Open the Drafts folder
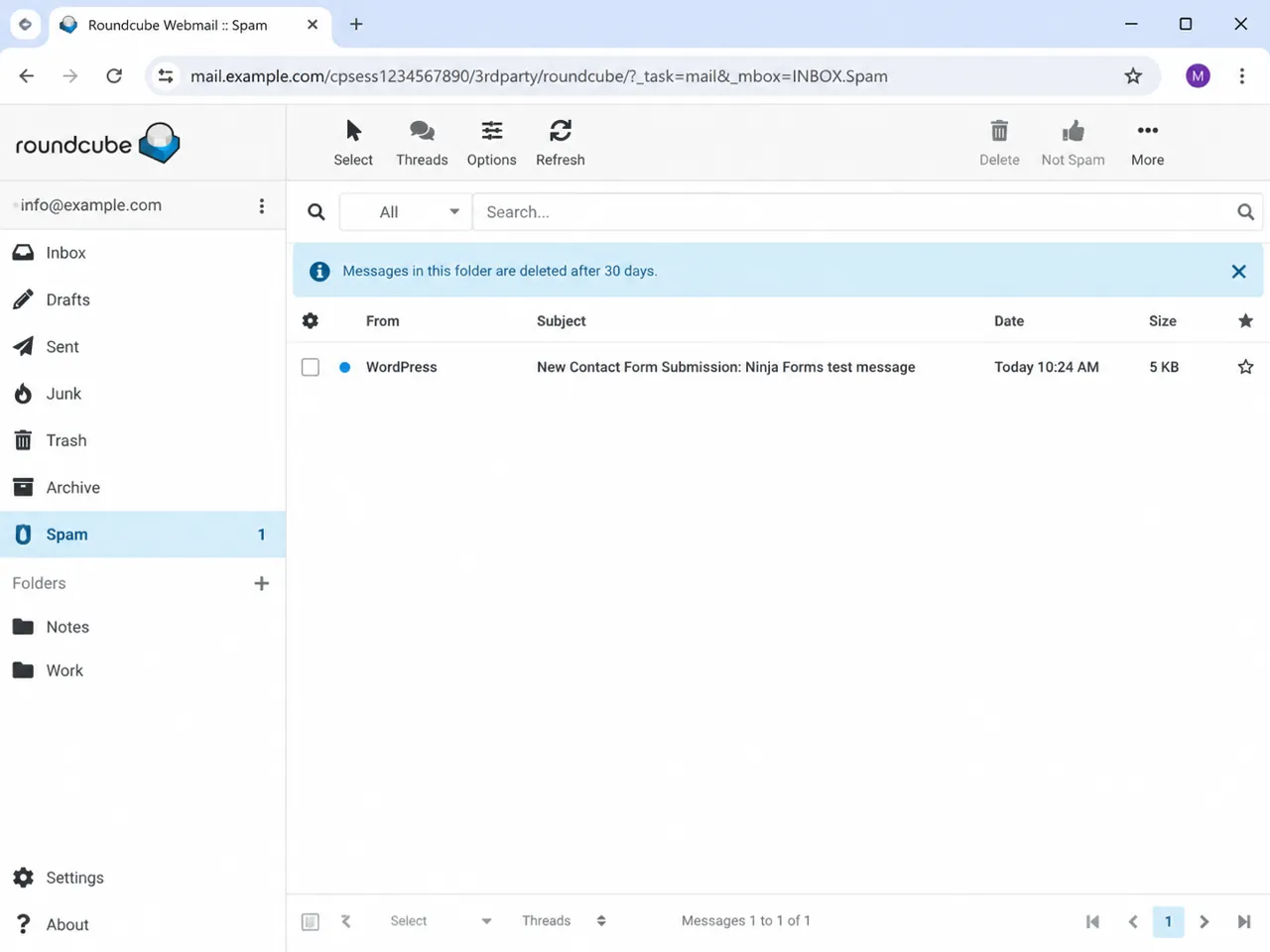Image resolution: width=1270 pixels, height=952 pixels. [143, 299]
